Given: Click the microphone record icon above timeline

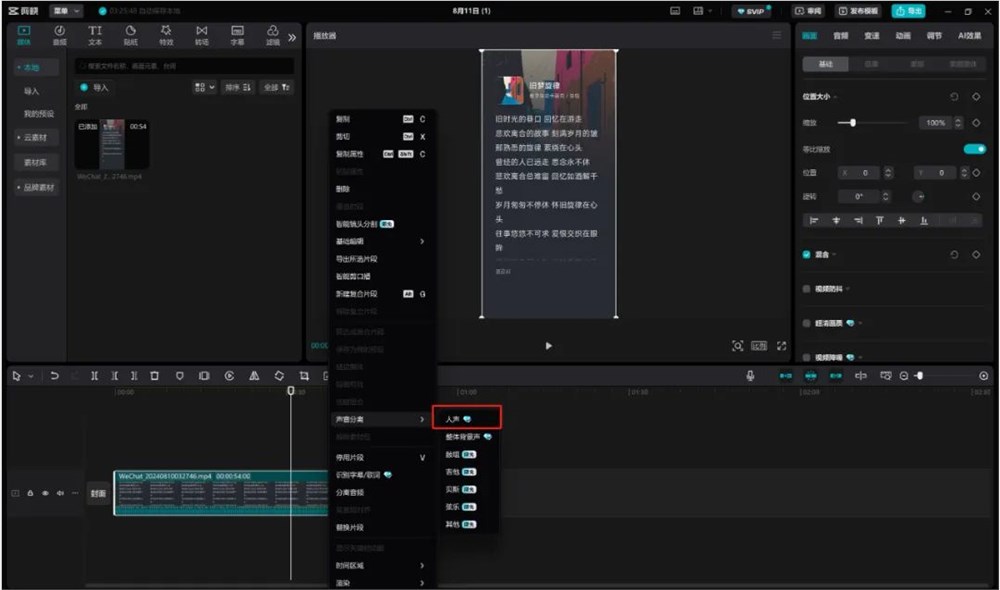Looking at the screenshot, I should click(751, 376).
